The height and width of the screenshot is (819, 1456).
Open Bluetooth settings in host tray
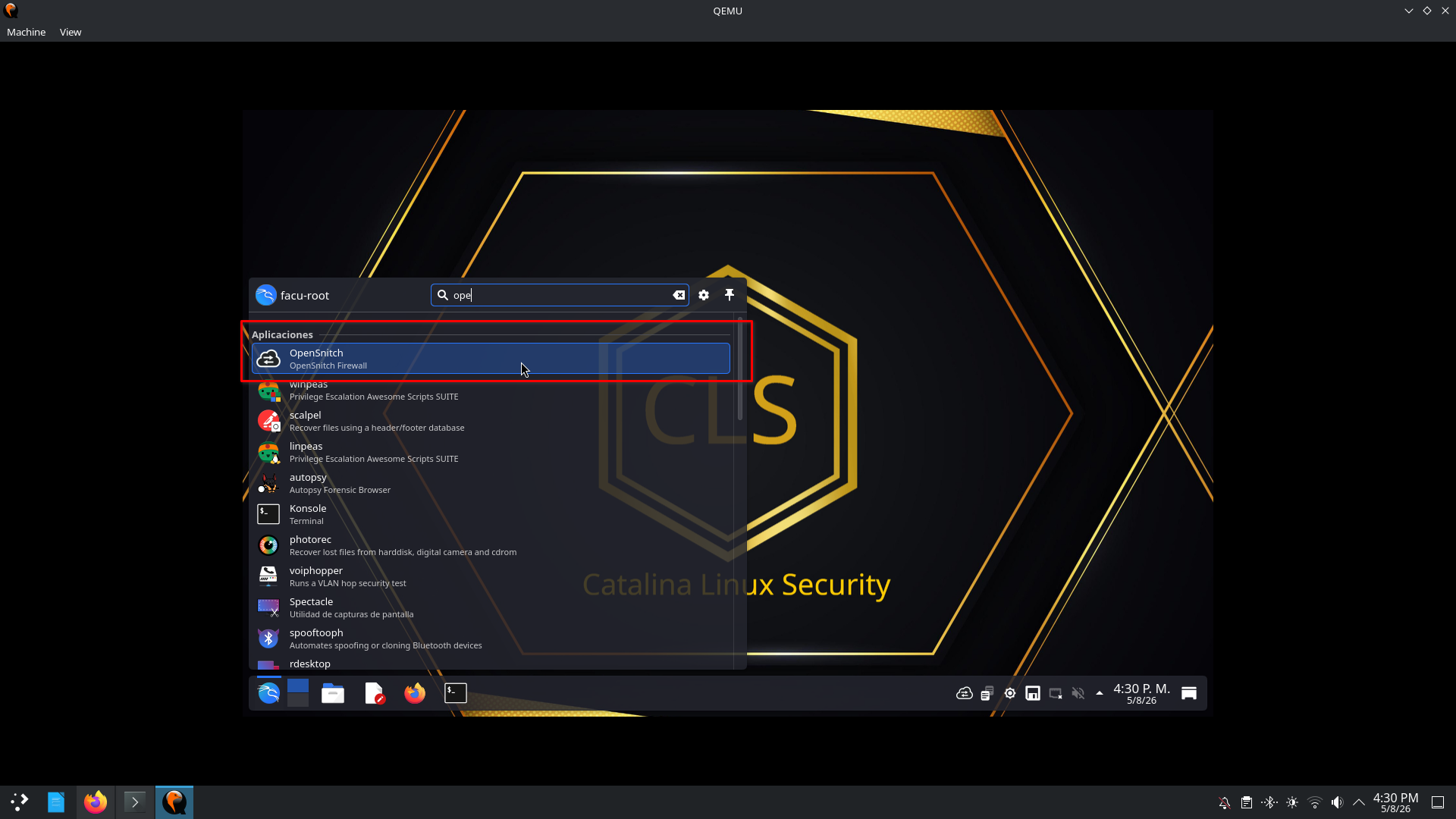click(1269, 802)
